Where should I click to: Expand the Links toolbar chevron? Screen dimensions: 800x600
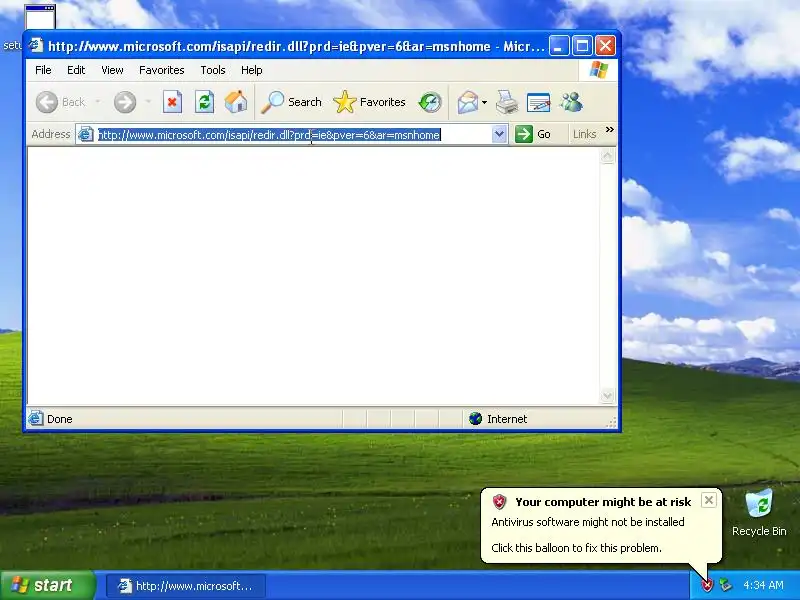(x=610, y=130)
